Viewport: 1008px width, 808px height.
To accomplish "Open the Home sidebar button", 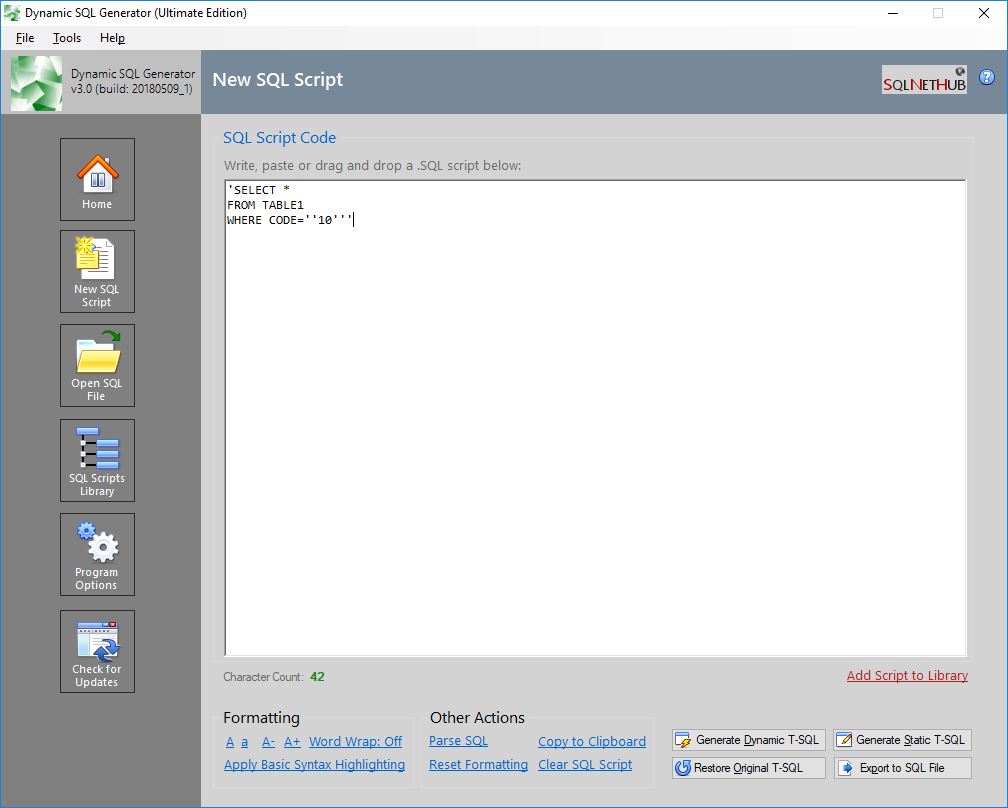I will pyautogui.click(x=97, y=179).
